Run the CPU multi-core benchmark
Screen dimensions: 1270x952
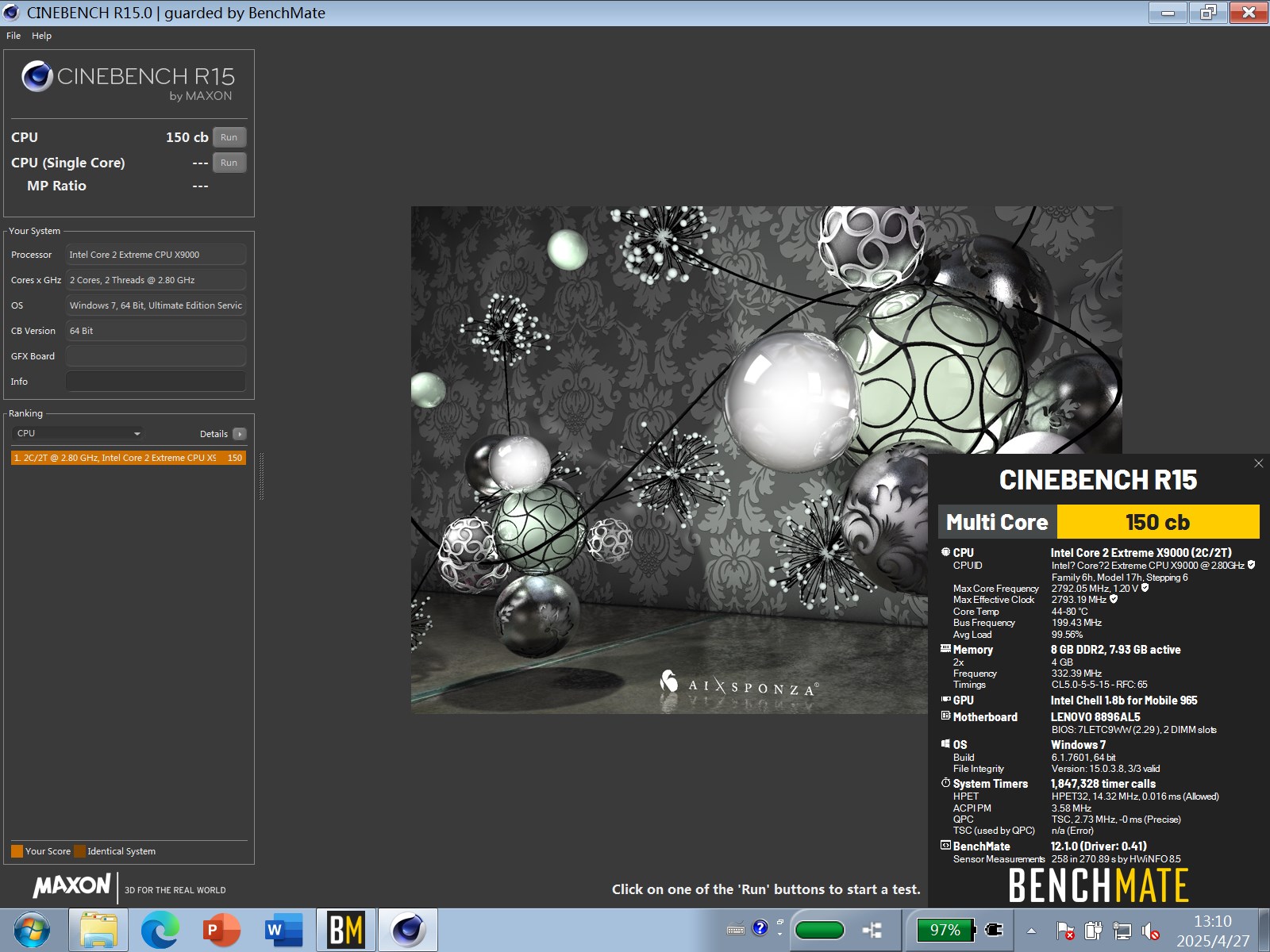point(229,137)
